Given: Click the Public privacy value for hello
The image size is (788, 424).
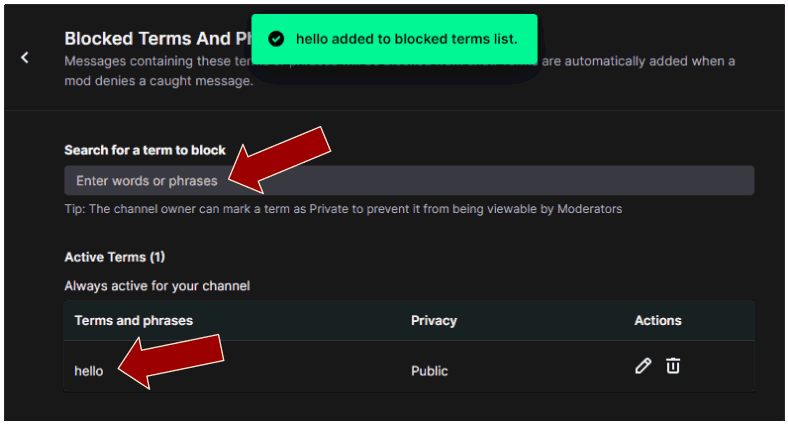Looking at the screenshot, I should point(429,371).
